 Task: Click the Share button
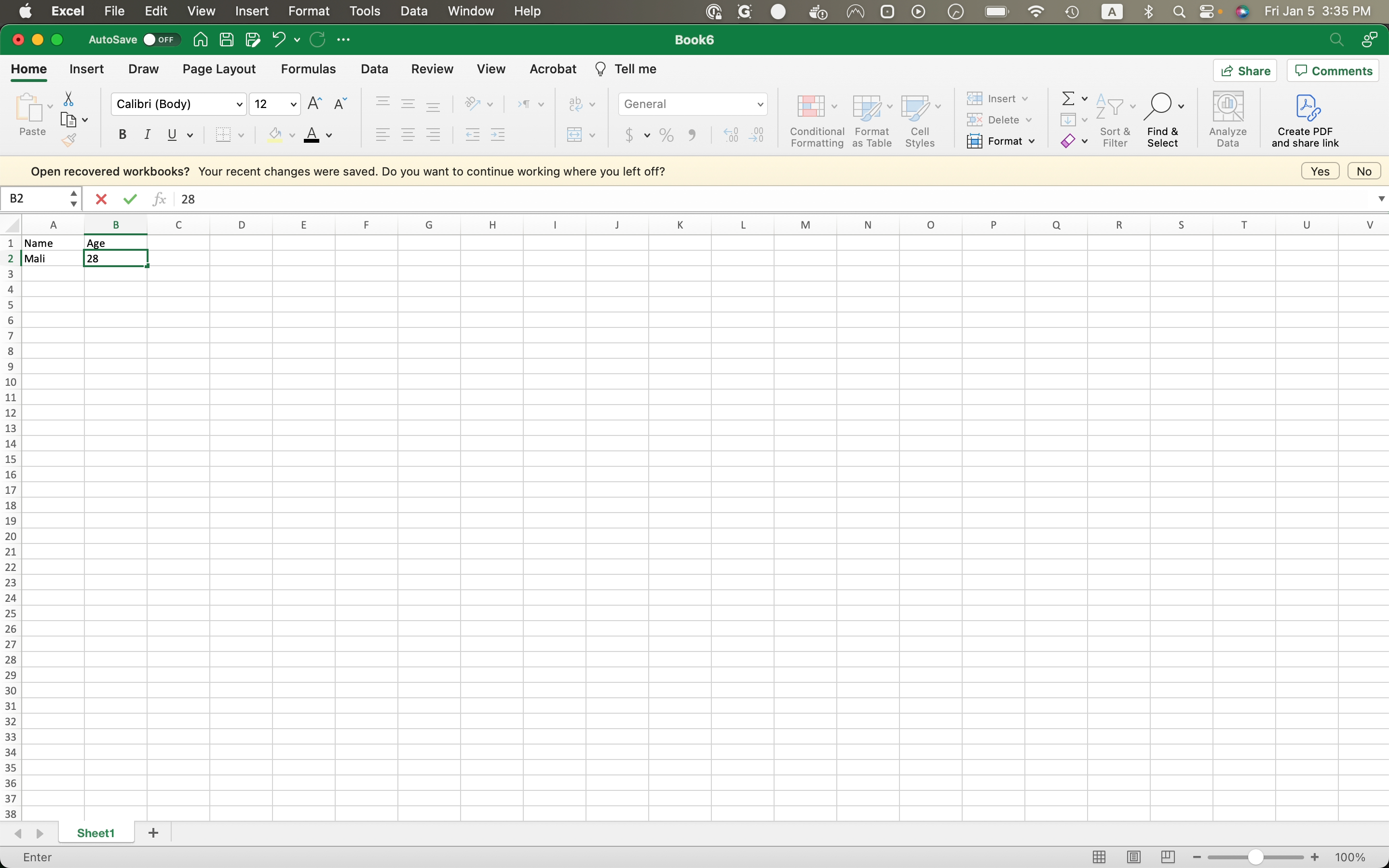click(x=1245, y=70)
